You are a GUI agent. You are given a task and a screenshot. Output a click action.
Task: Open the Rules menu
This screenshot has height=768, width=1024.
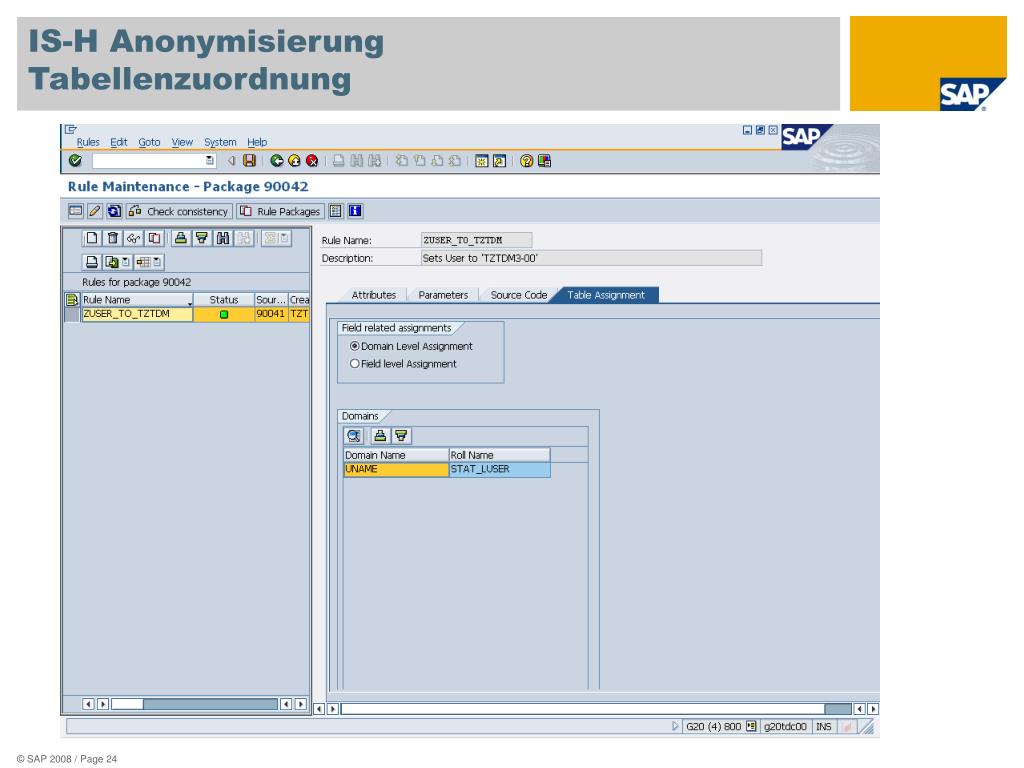88,142
